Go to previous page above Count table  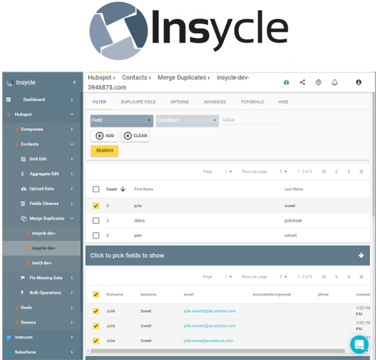336,171
